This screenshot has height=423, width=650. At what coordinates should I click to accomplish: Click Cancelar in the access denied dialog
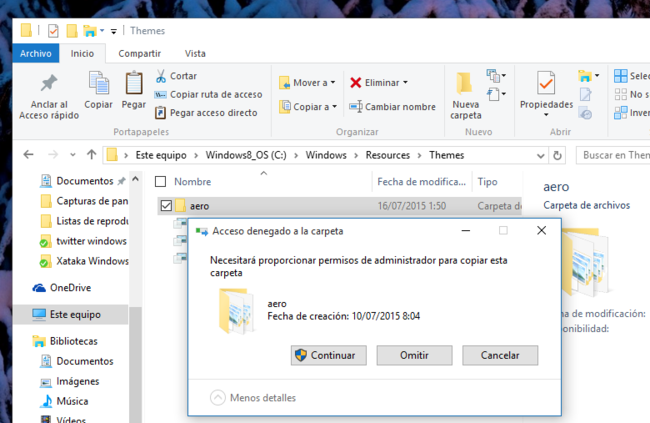point(500,355)
